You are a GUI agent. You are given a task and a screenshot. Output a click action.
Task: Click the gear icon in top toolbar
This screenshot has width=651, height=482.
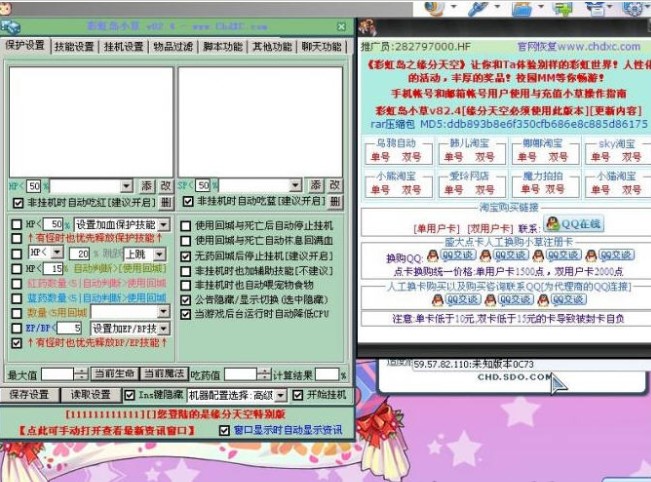coord(634,8)
